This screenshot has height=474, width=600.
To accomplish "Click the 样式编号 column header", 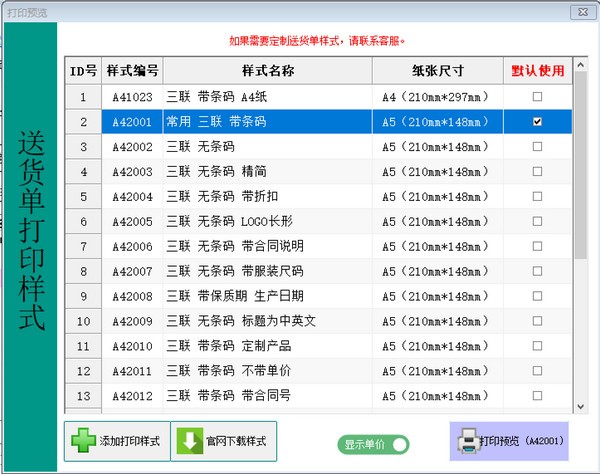I will point(133,71).
